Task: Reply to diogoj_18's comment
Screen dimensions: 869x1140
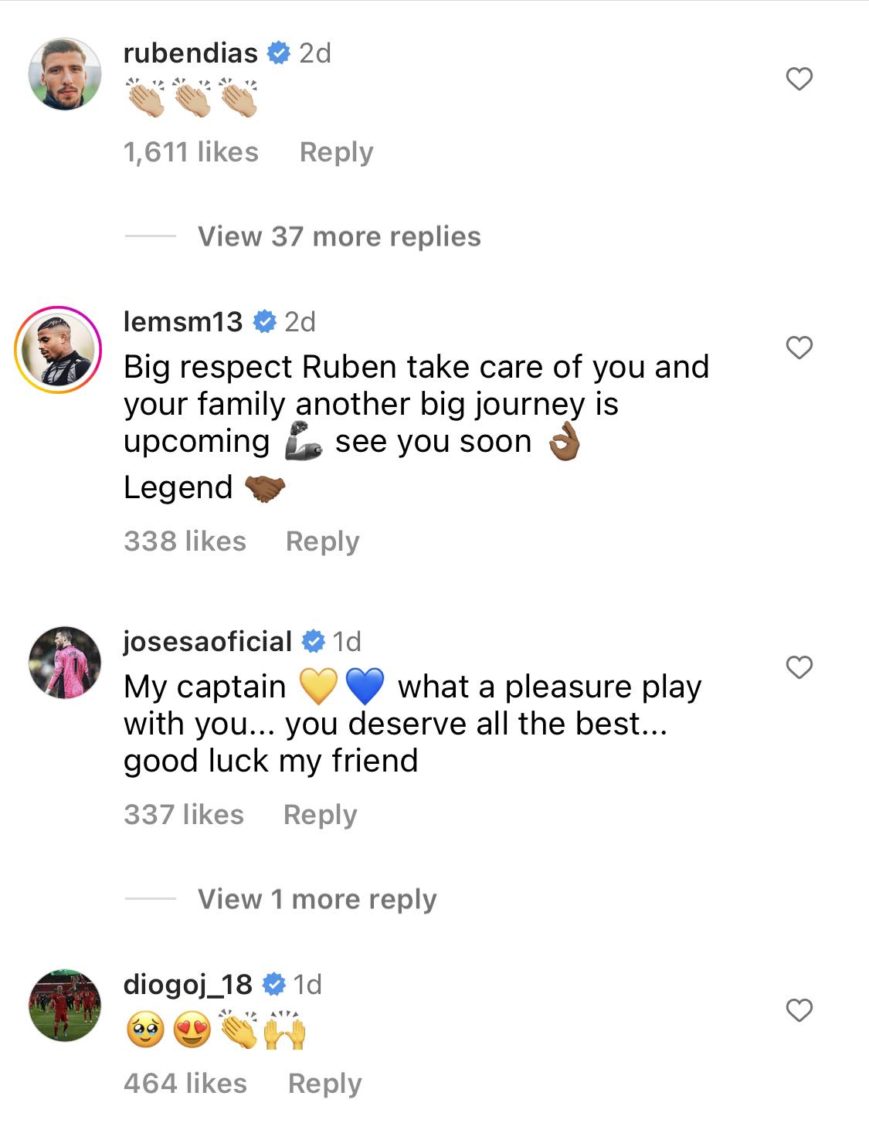Action: tap(323, 1082)
